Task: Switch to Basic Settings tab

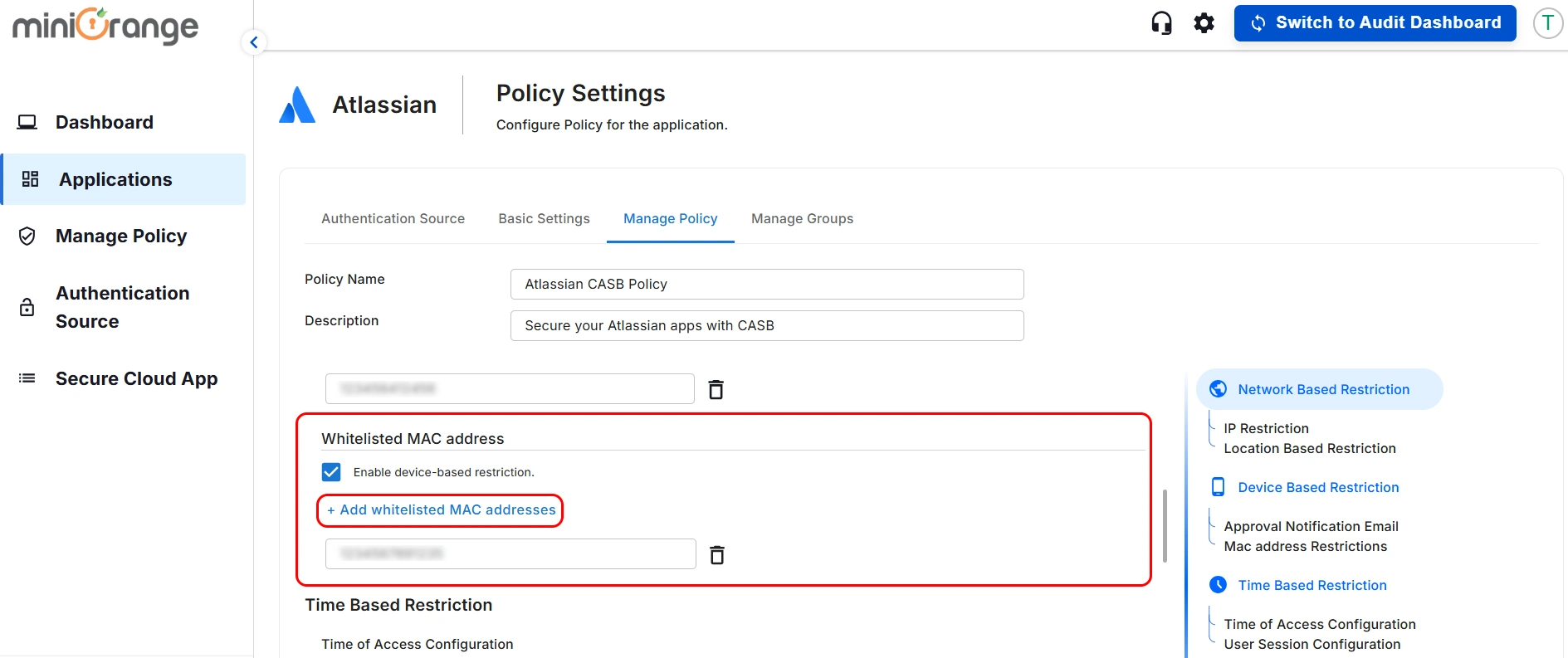Action: (x=544, y=219)
